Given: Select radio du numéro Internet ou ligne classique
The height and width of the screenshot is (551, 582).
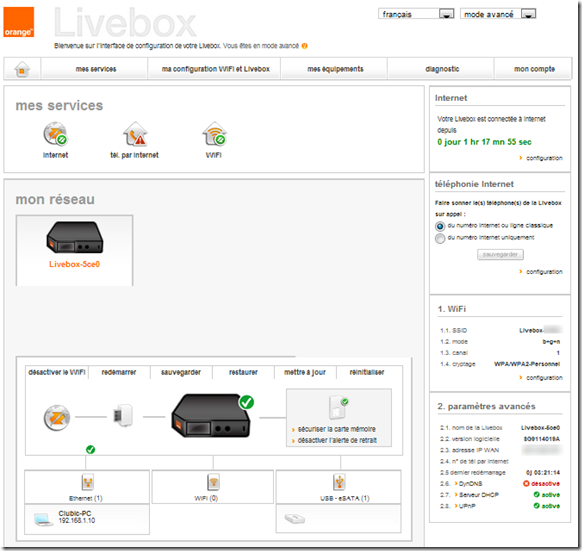Looking at the screenshot, I should point(440,226).
